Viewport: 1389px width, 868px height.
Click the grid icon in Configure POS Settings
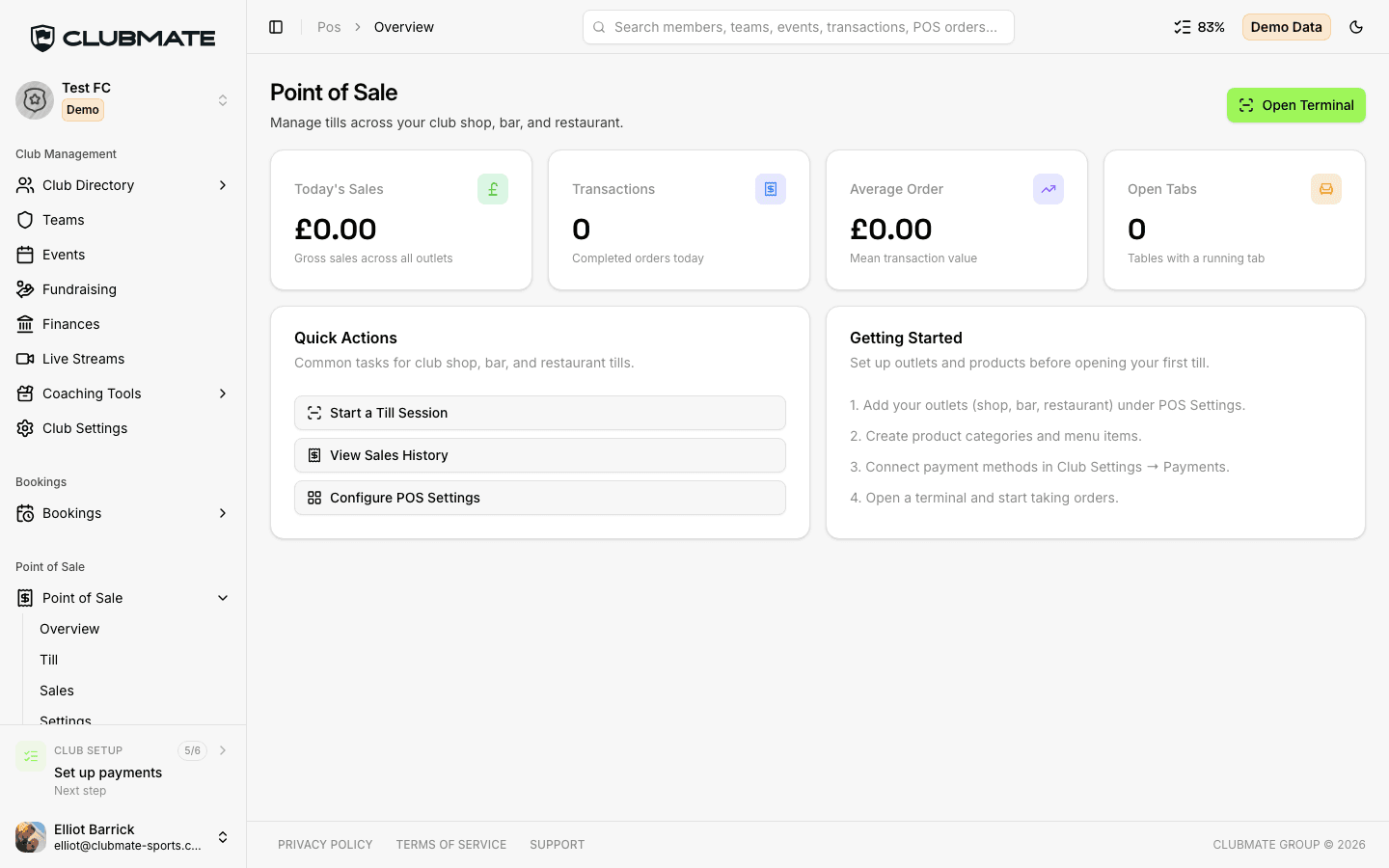coord(314,498)
